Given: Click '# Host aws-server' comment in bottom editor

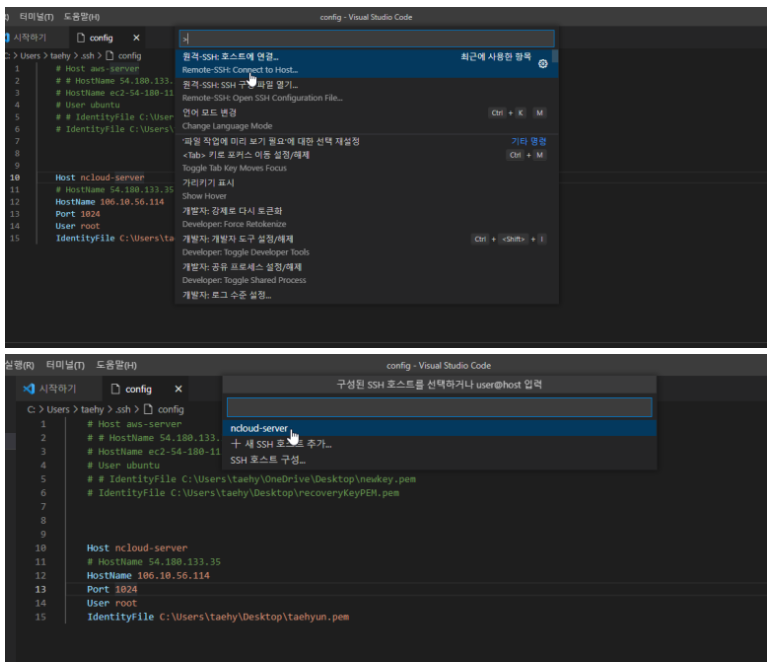Looking at the screenshot, I should pyautogui.click(x=134, y=424).
